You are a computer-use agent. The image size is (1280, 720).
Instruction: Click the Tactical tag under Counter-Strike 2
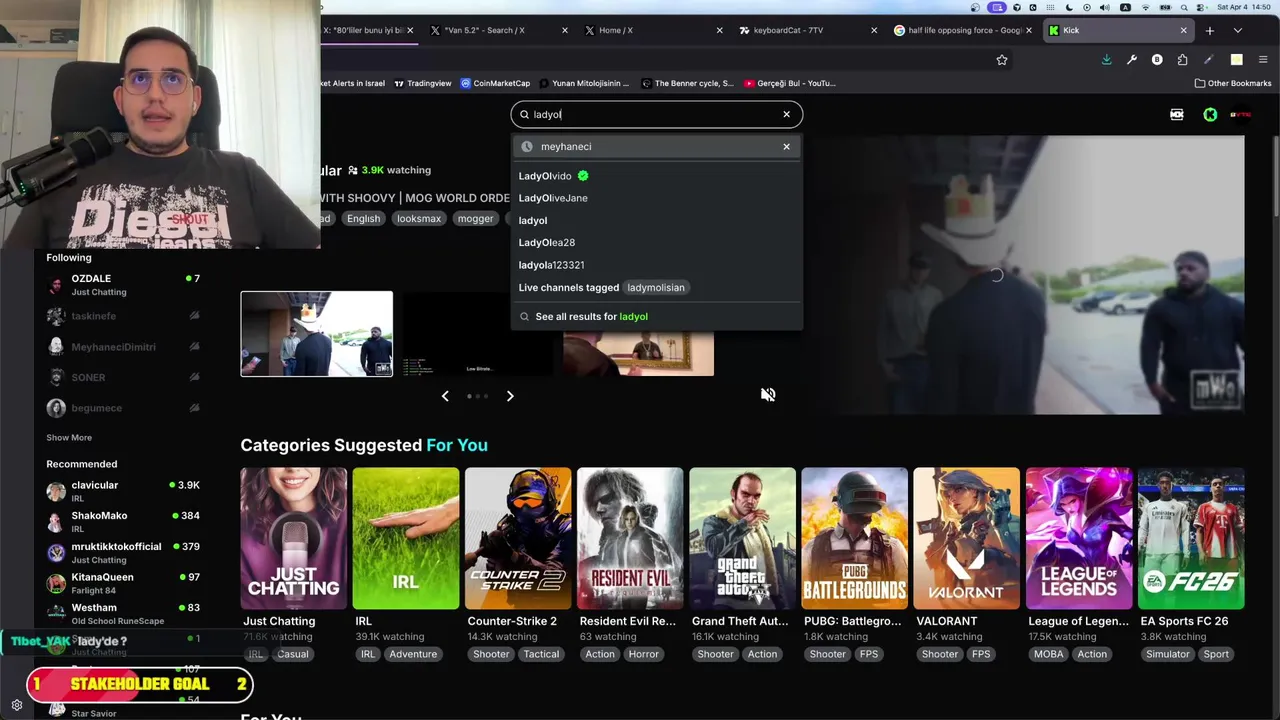click(541, 654)
